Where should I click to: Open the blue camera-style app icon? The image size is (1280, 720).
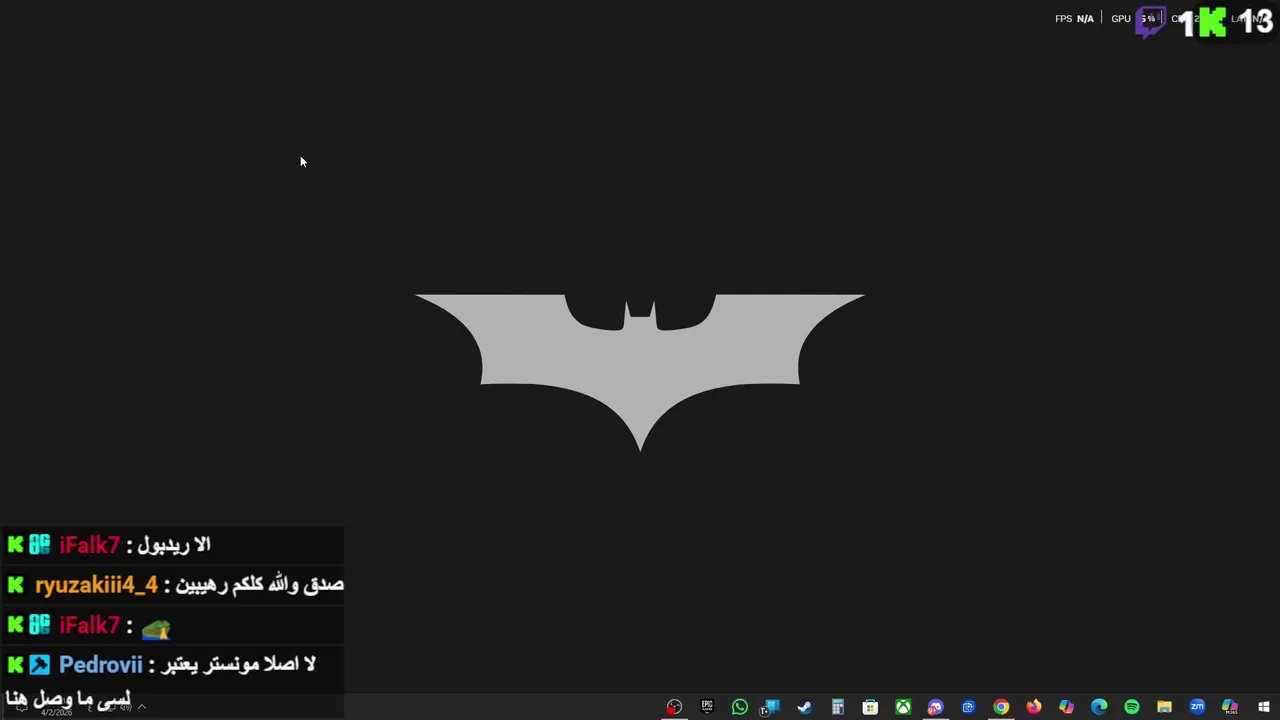(968, 707)
